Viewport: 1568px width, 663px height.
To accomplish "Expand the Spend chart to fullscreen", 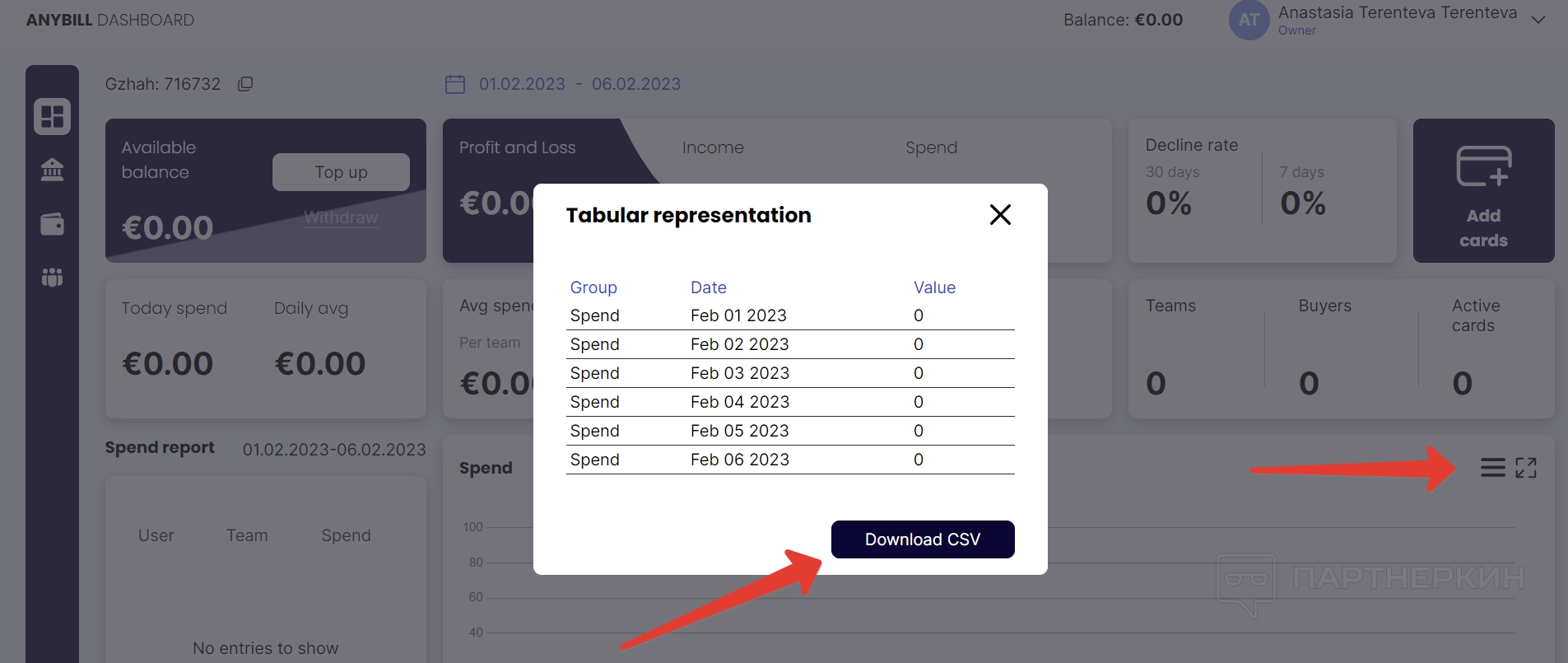I will [x=1526, y=468].
